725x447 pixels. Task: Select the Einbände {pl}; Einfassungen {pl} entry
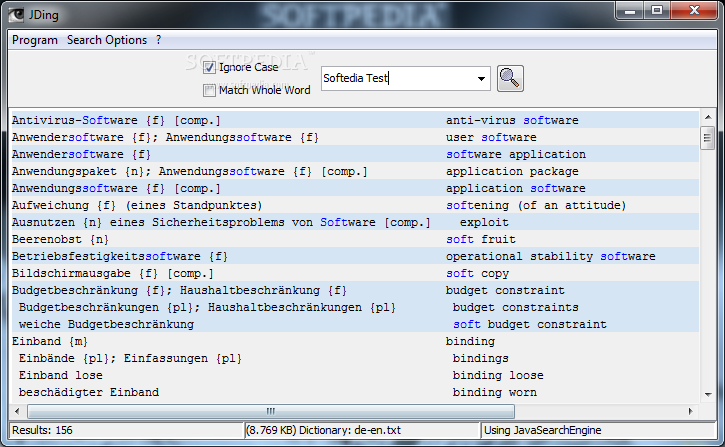tap(130, 358)
